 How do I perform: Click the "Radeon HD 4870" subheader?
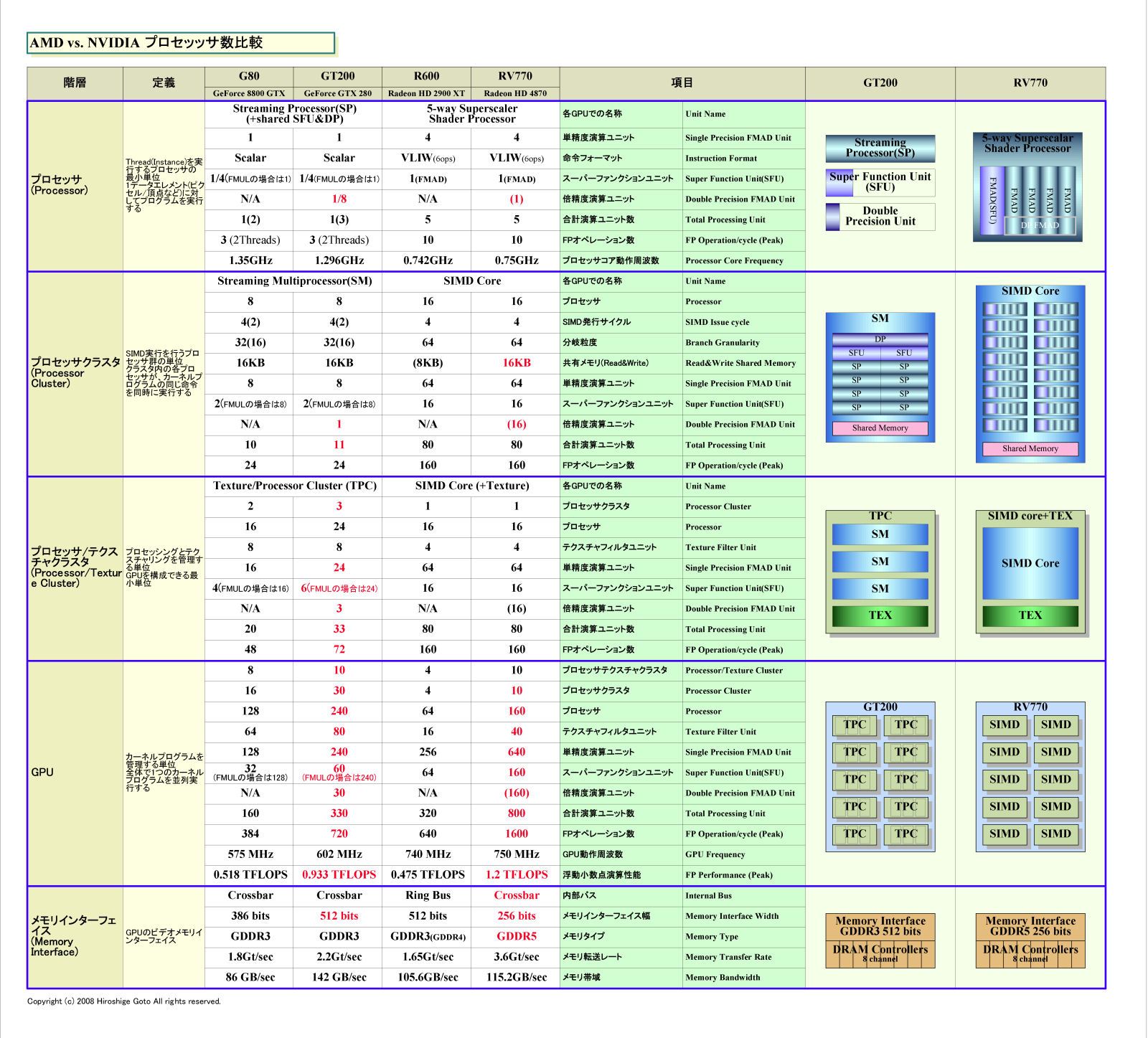click(515, 93)
